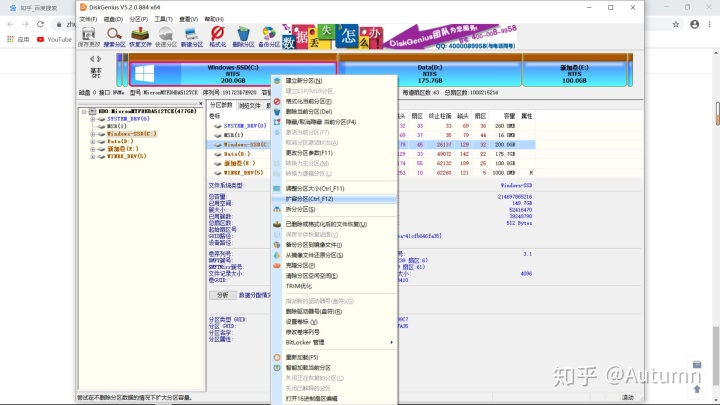This screenshot has height=405, width=720.
Task: Go to next disk with right arrow
Action: [99, 59]
